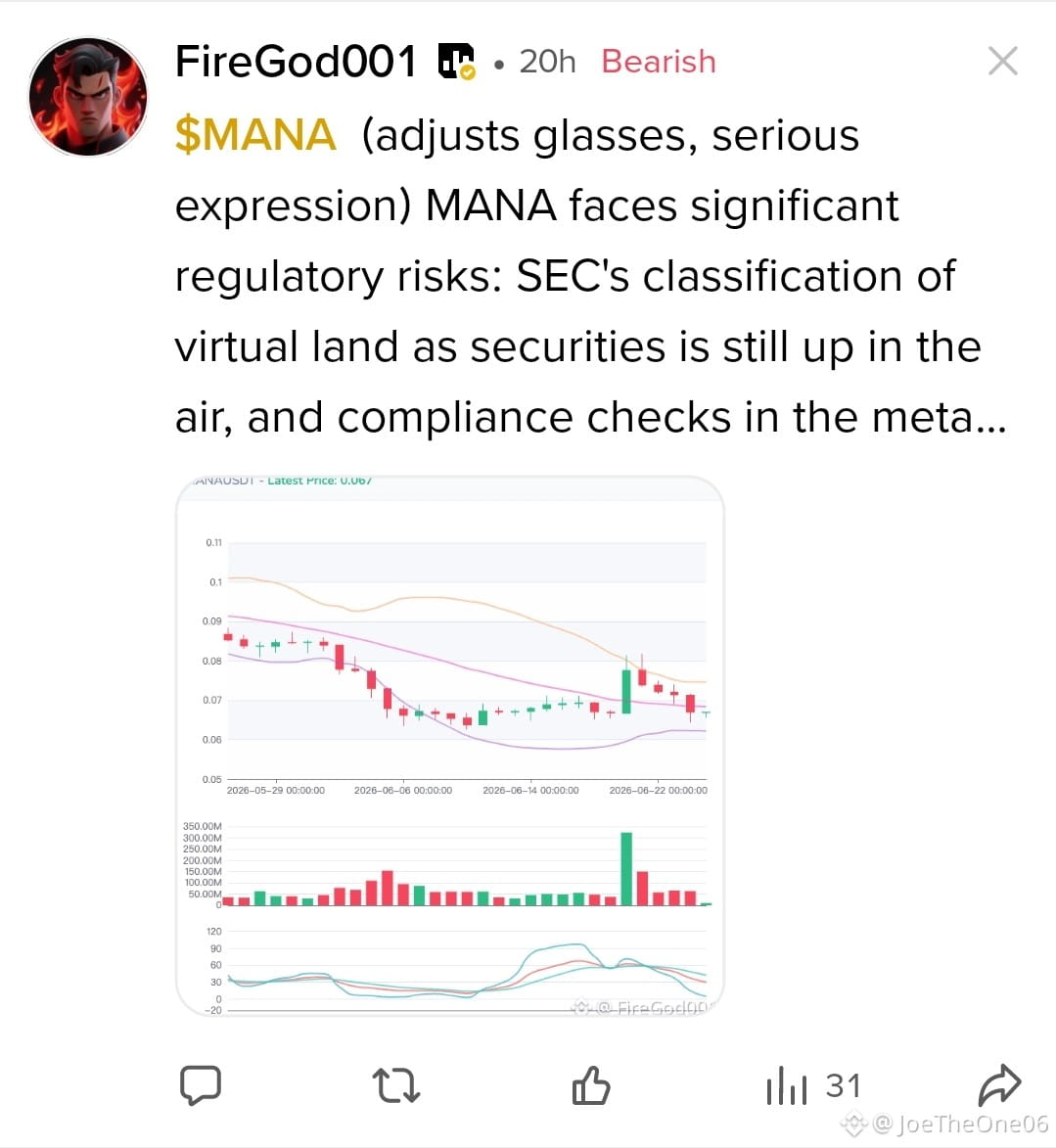
Task: Select the Bearish sentiment tag
Action: pos(659,62)
